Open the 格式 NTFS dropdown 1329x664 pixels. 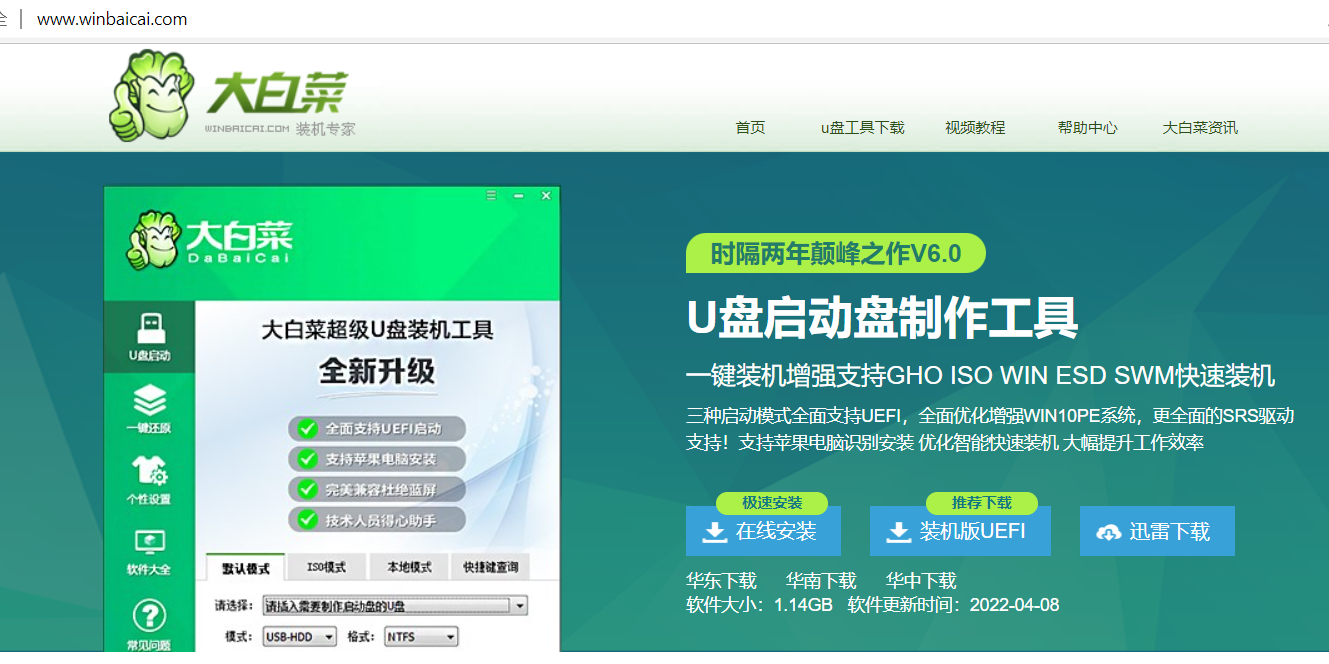[420, 636]
